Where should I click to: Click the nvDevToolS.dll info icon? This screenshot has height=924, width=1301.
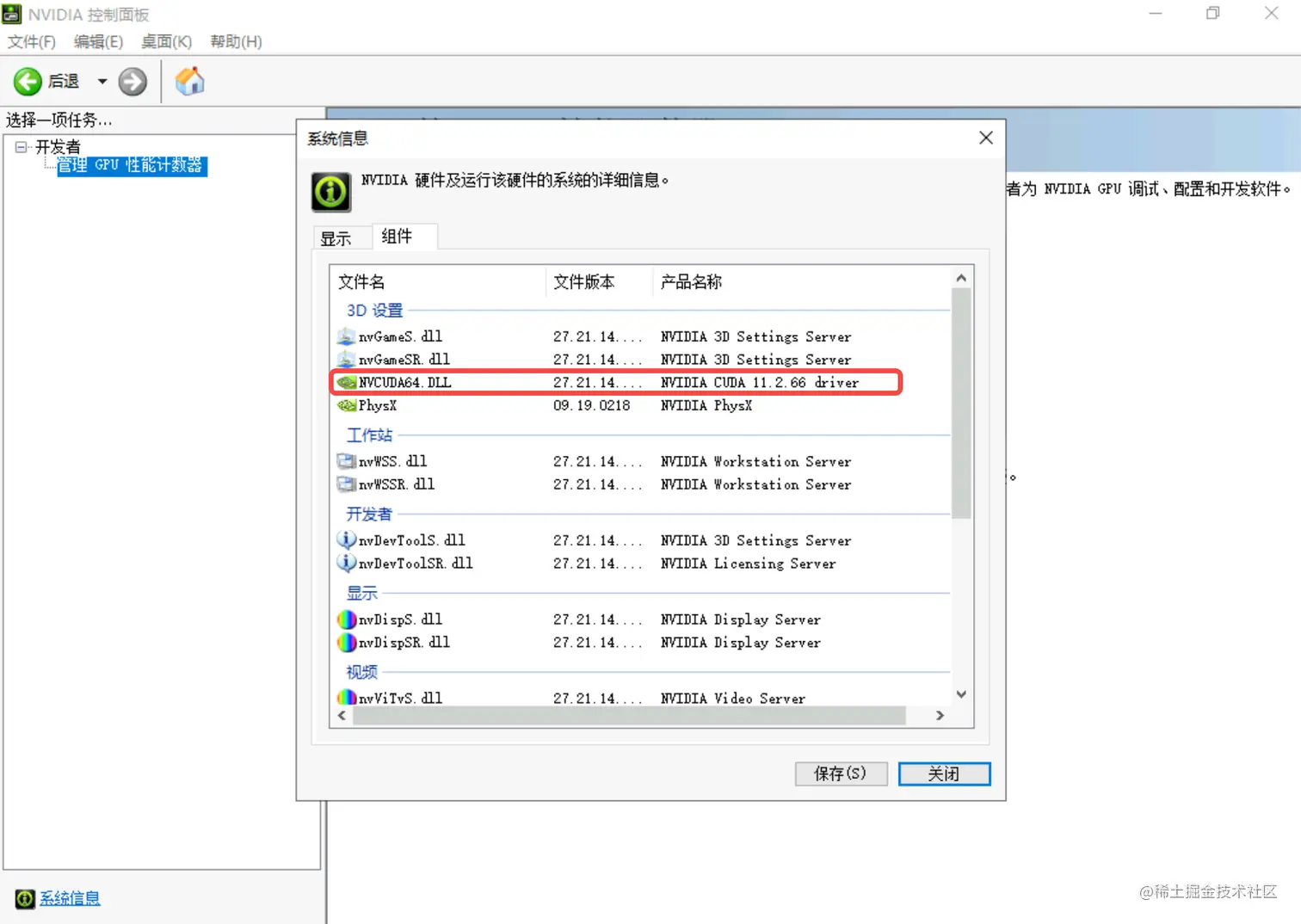347,539
